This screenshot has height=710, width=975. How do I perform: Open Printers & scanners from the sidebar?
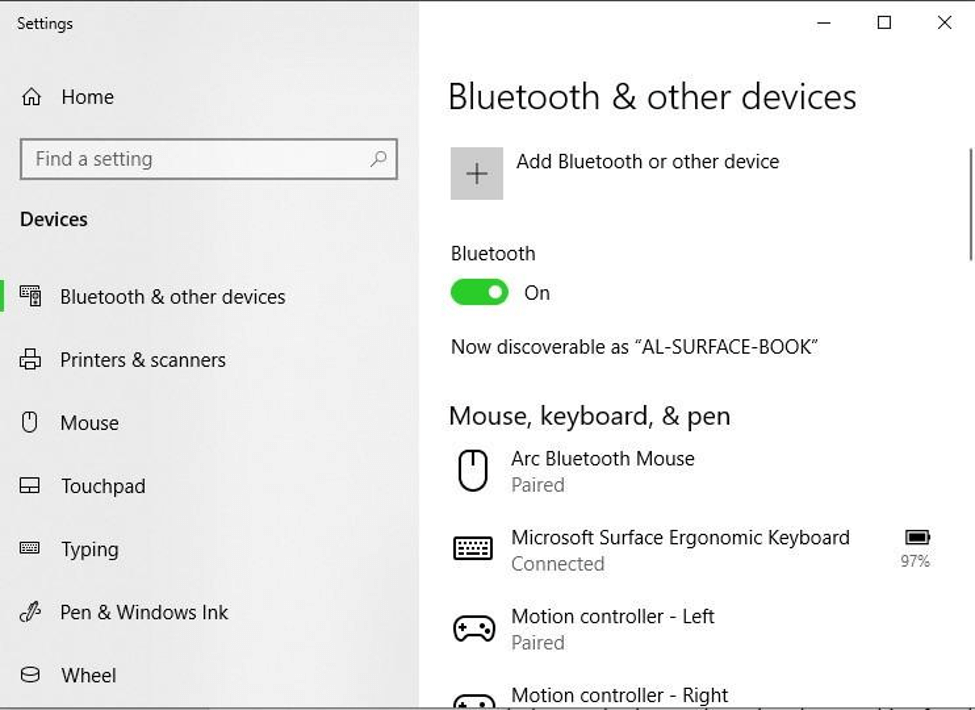pyautogui.click(x=31, y=359)
